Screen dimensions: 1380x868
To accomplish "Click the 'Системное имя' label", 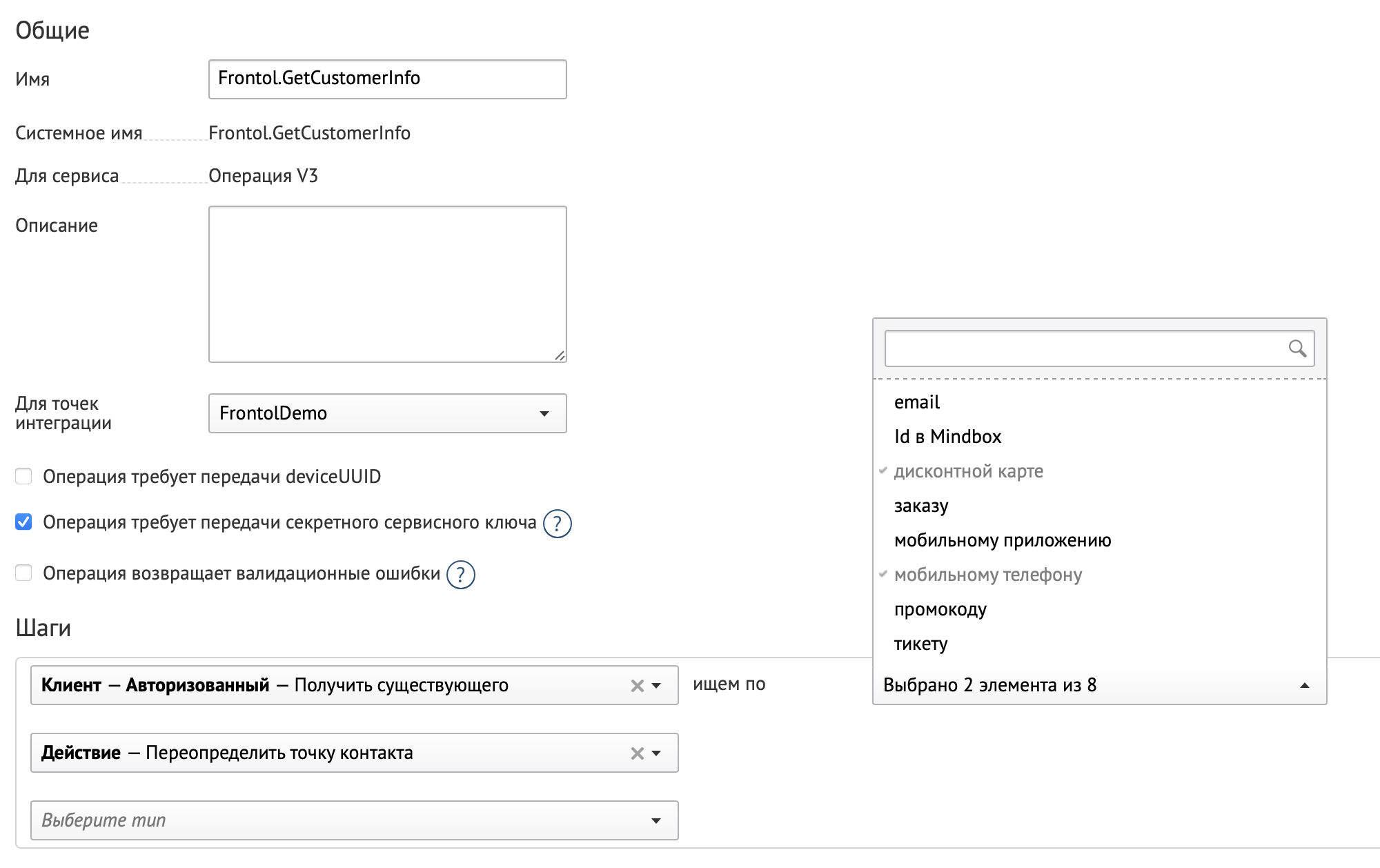I will (x=79, y=133).
